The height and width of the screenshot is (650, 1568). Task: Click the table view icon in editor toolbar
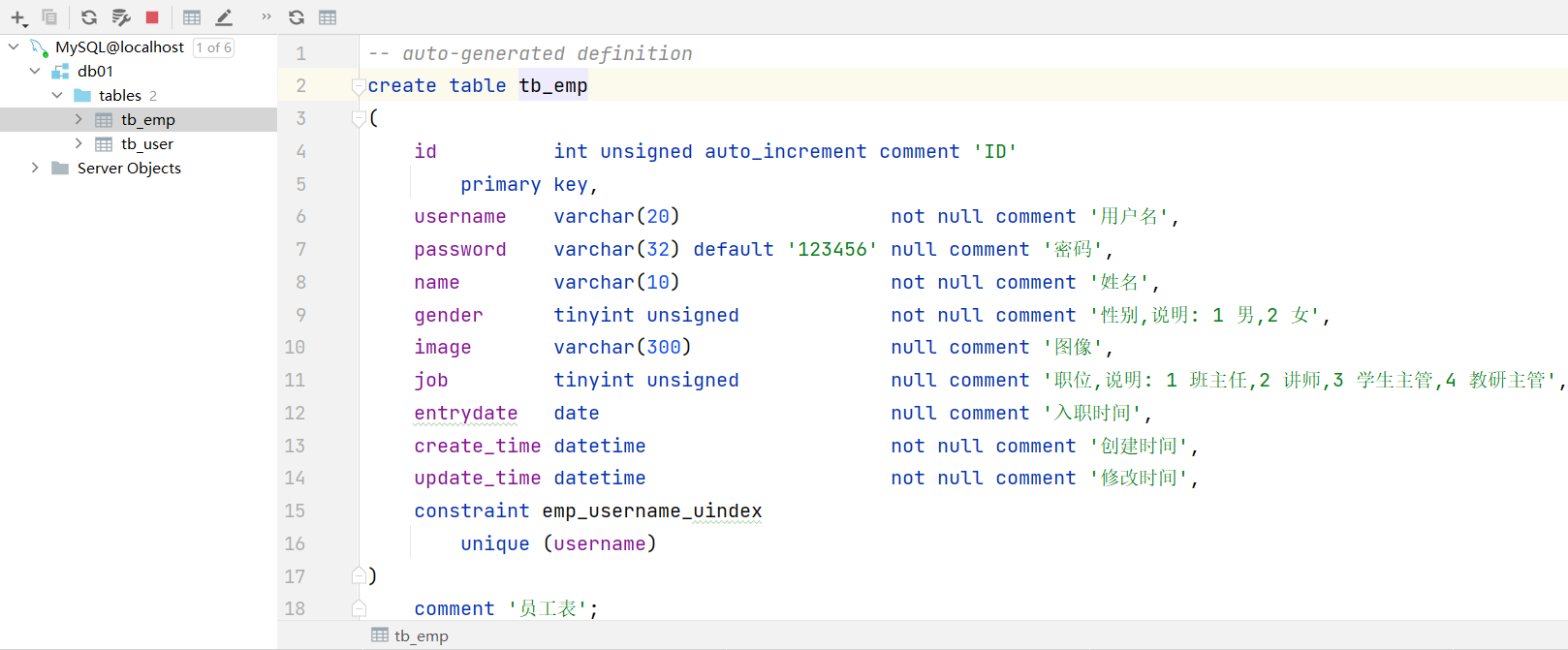point(328,17)
